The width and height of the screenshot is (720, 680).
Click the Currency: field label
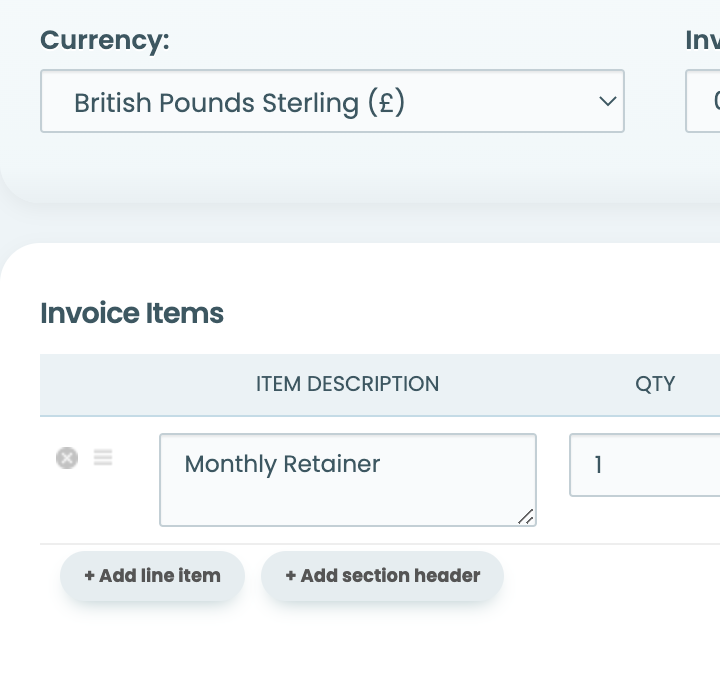[x=105, y=40]
